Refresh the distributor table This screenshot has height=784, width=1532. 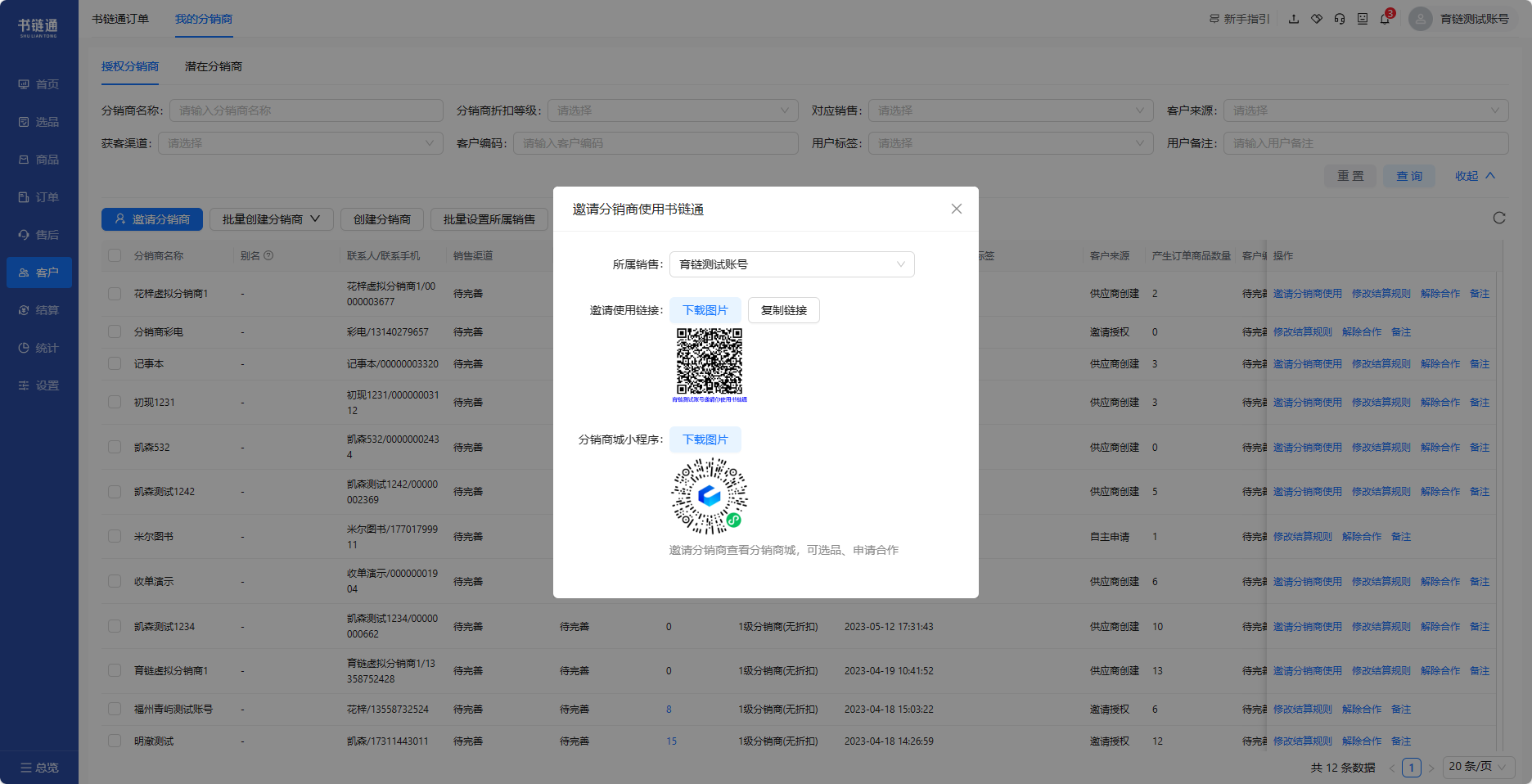pos(1499,218)
